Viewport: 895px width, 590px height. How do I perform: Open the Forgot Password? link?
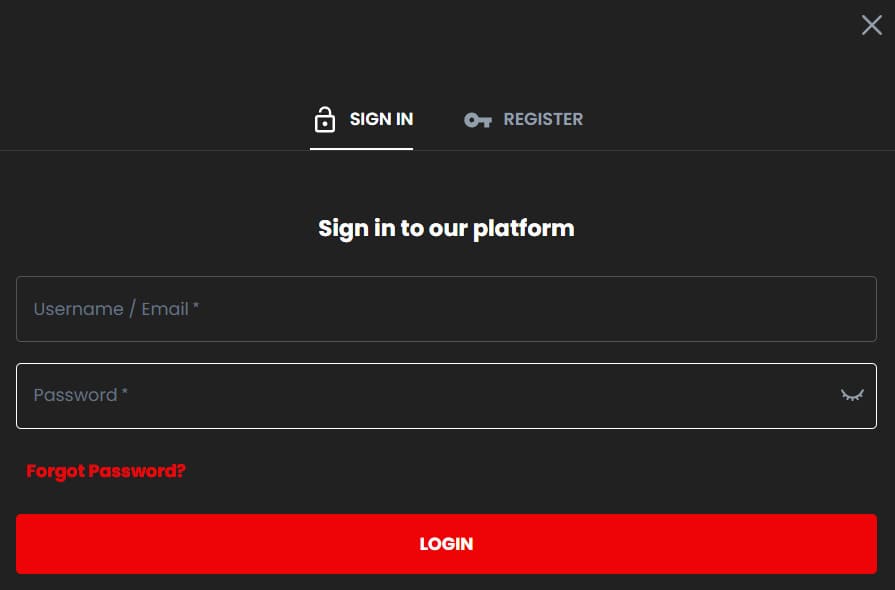[106, 471]
